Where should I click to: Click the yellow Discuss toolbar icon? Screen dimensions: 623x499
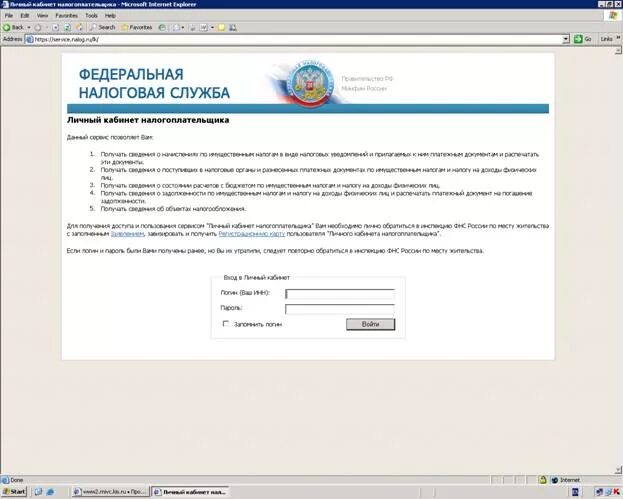click(222, 27)
